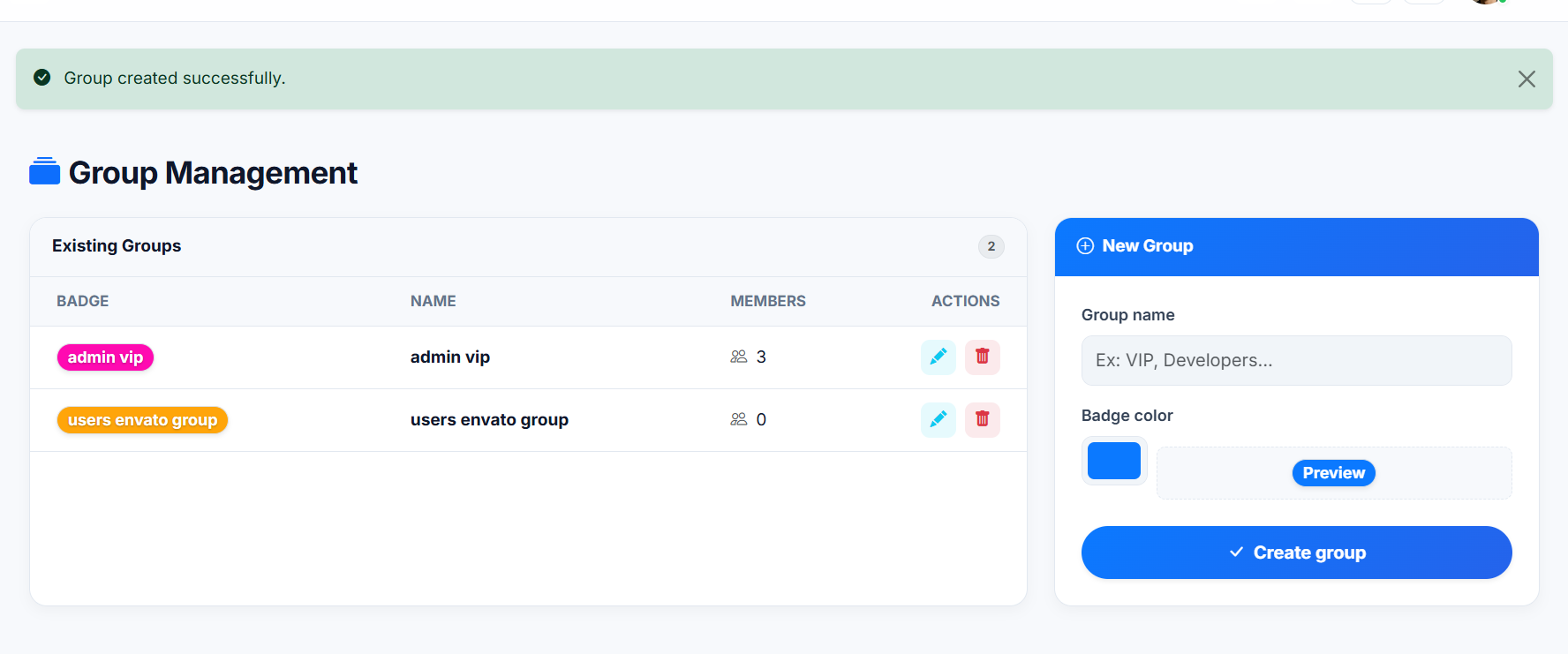Click the plus icon beside New Group

click(1085, 246)
